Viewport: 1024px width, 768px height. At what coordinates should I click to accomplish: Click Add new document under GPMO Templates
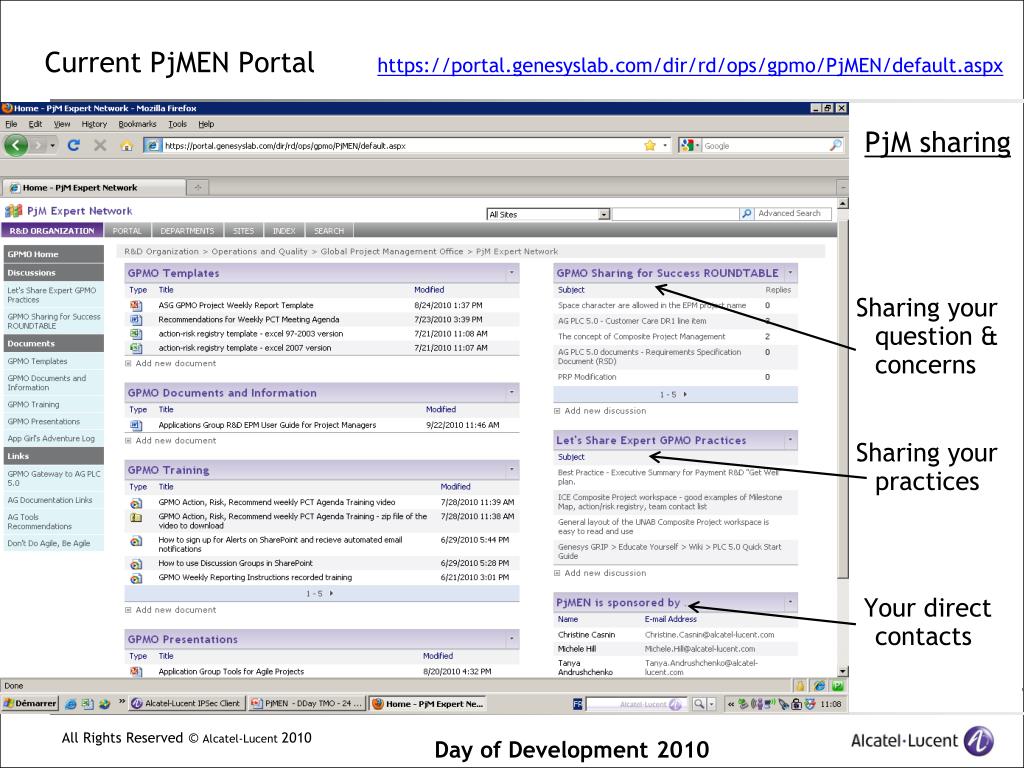176,363
